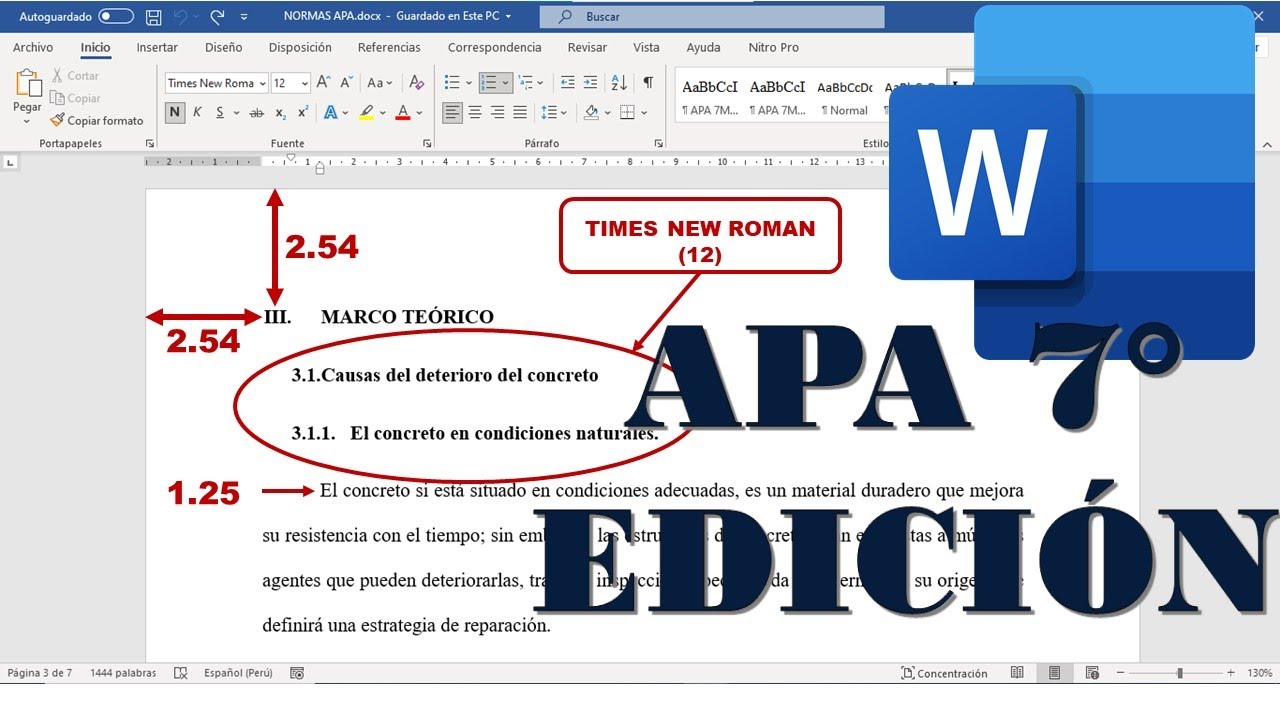
Task: Center align the text
Action: 475,112
